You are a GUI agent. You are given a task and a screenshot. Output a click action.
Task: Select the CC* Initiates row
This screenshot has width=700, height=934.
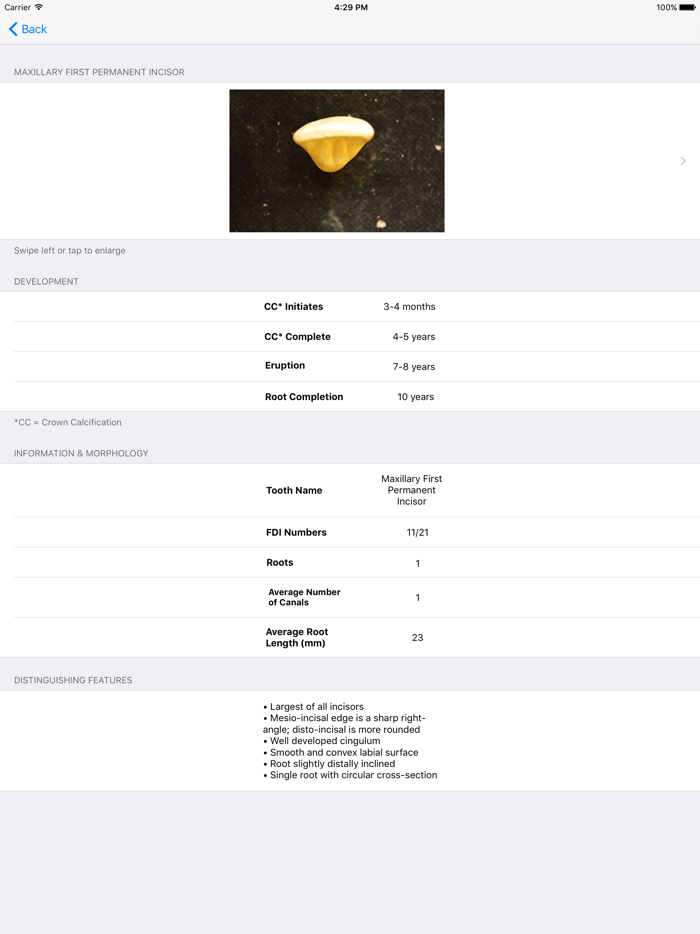[350, 306]
